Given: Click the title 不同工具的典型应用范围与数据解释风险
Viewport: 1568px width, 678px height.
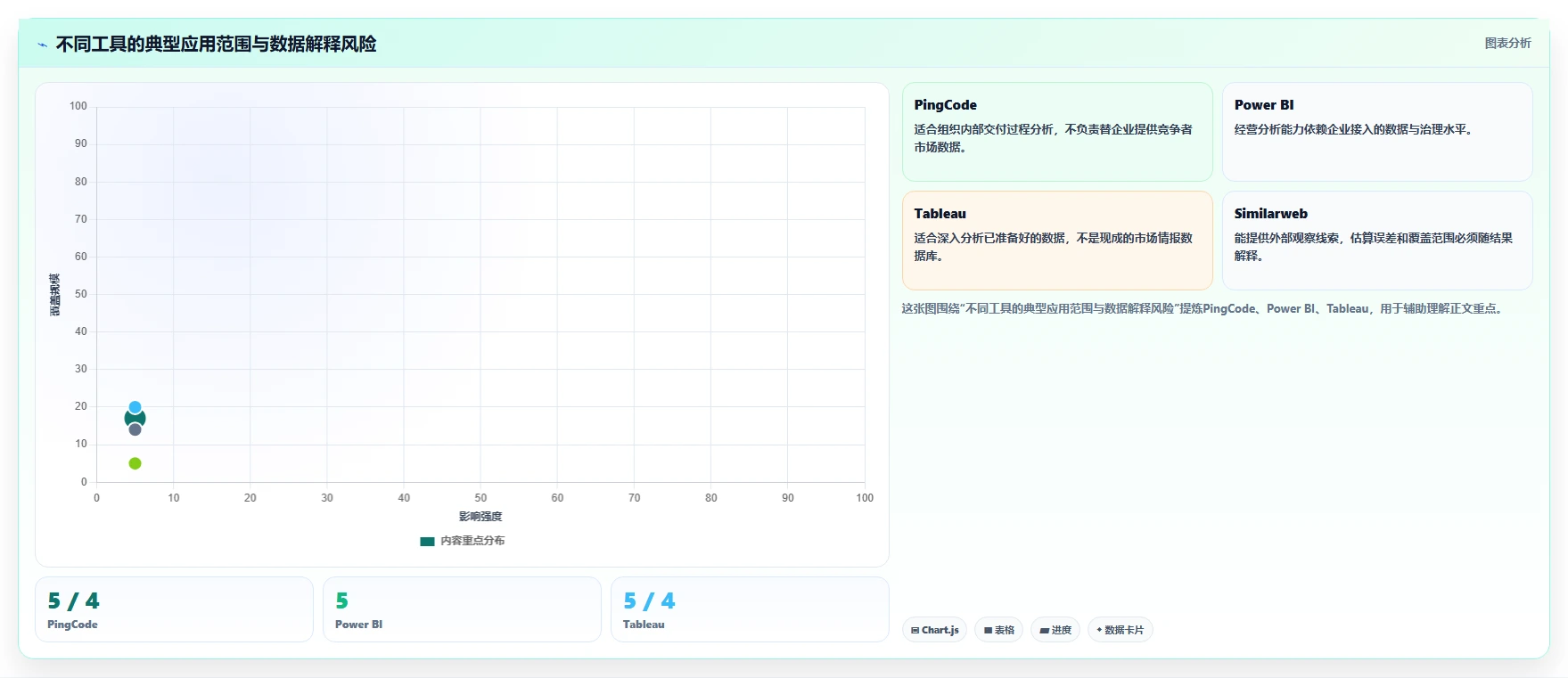Looking at the screenshot, I should point(216,44).
